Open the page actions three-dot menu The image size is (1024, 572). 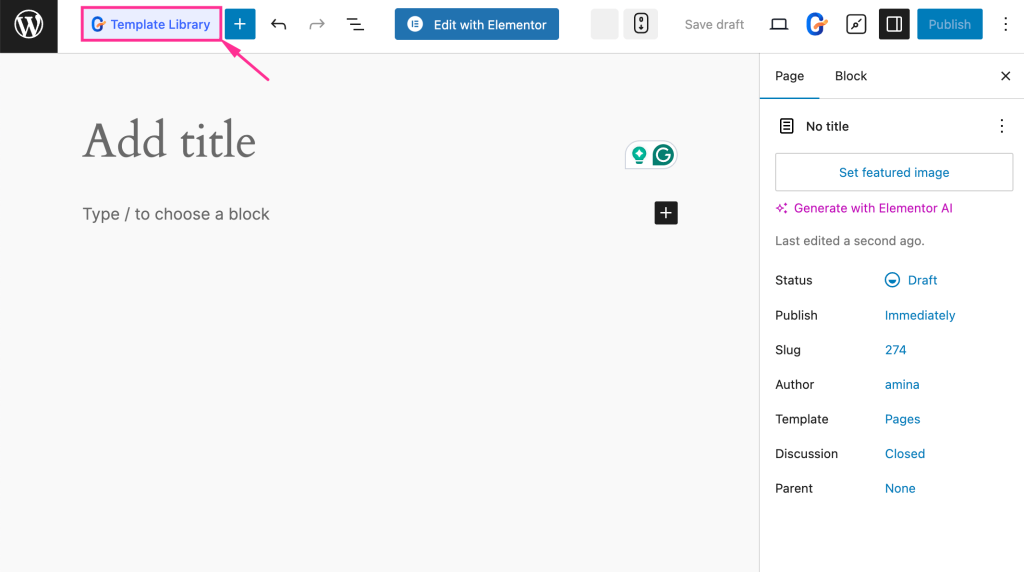point(1002,126)
